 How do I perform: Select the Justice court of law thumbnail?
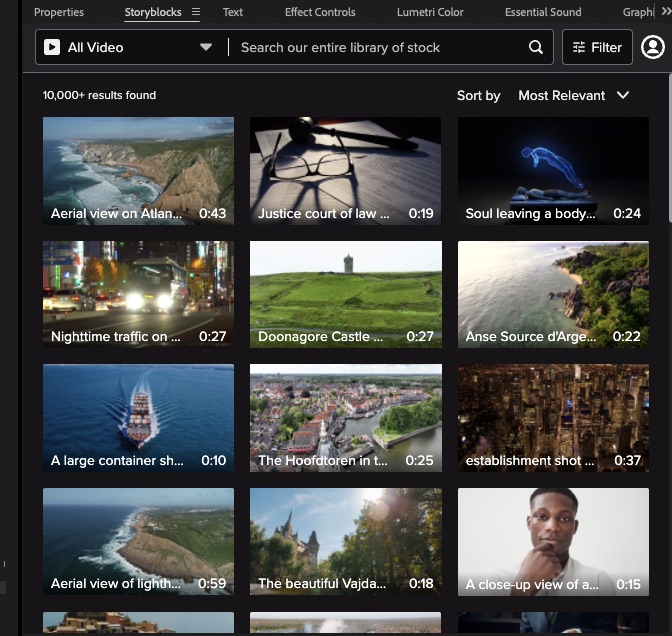point(345,170)
